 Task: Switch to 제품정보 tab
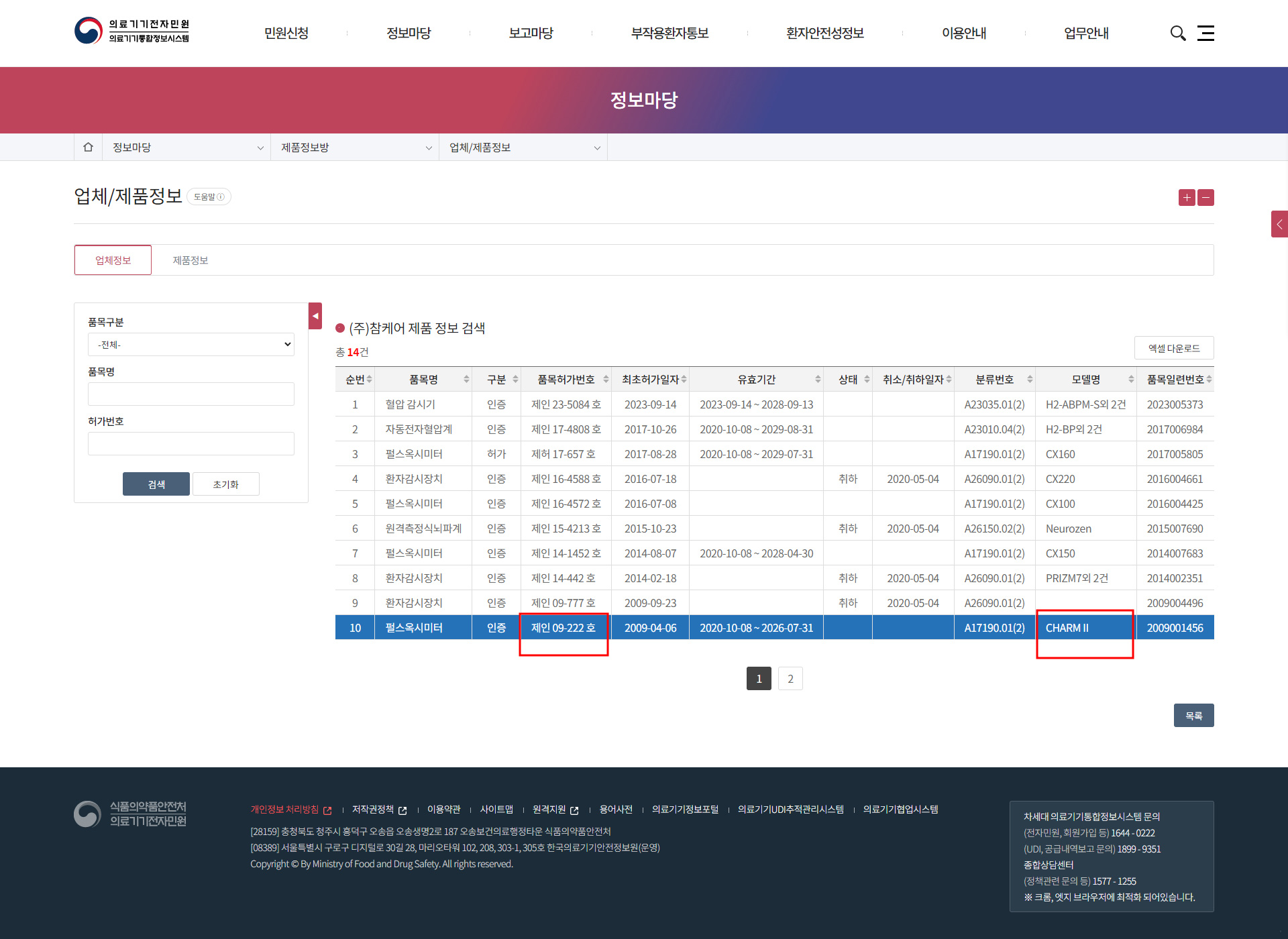191,260
